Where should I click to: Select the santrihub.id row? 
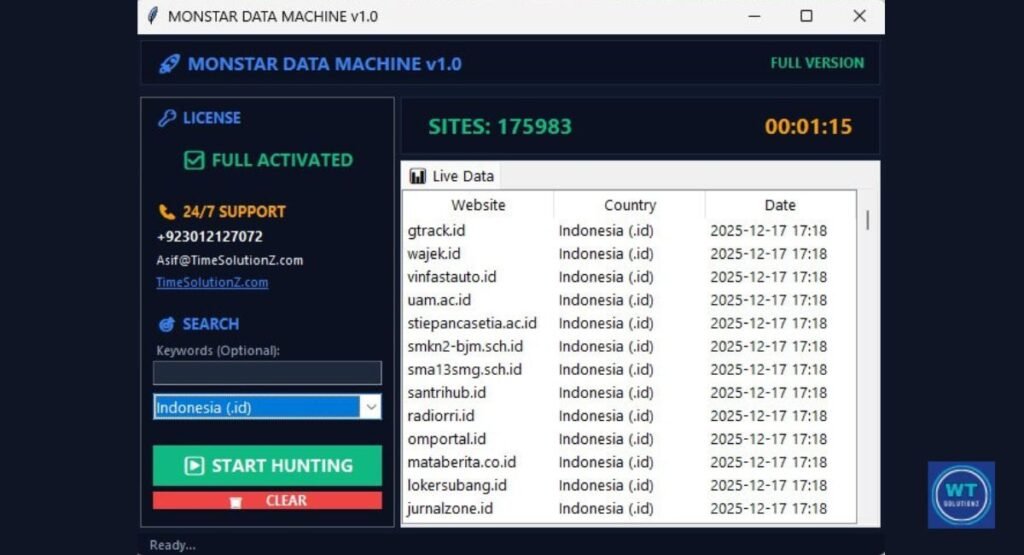(x=629, y=393)
